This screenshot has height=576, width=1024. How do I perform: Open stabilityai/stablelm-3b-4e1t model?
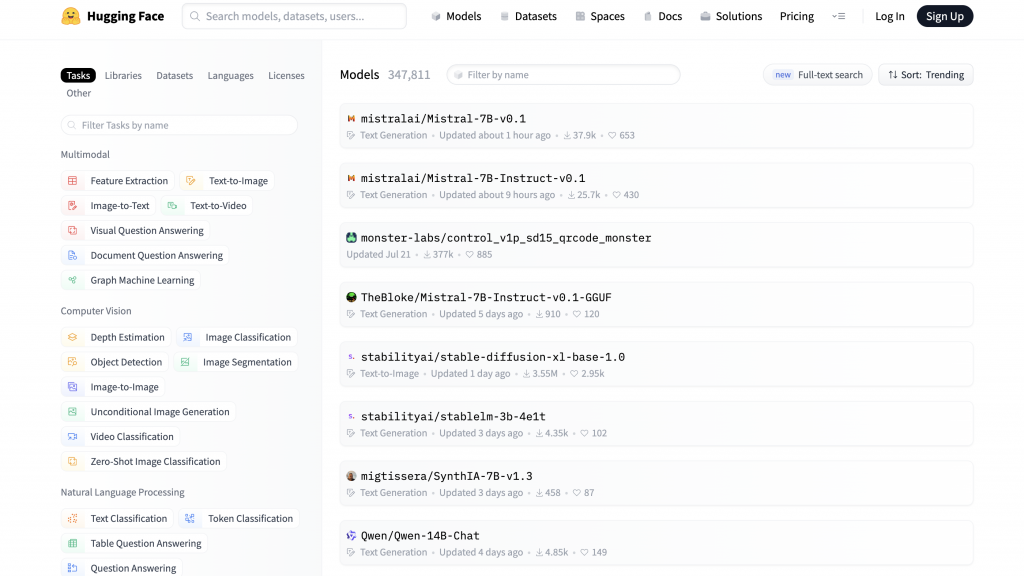point(656,424)
